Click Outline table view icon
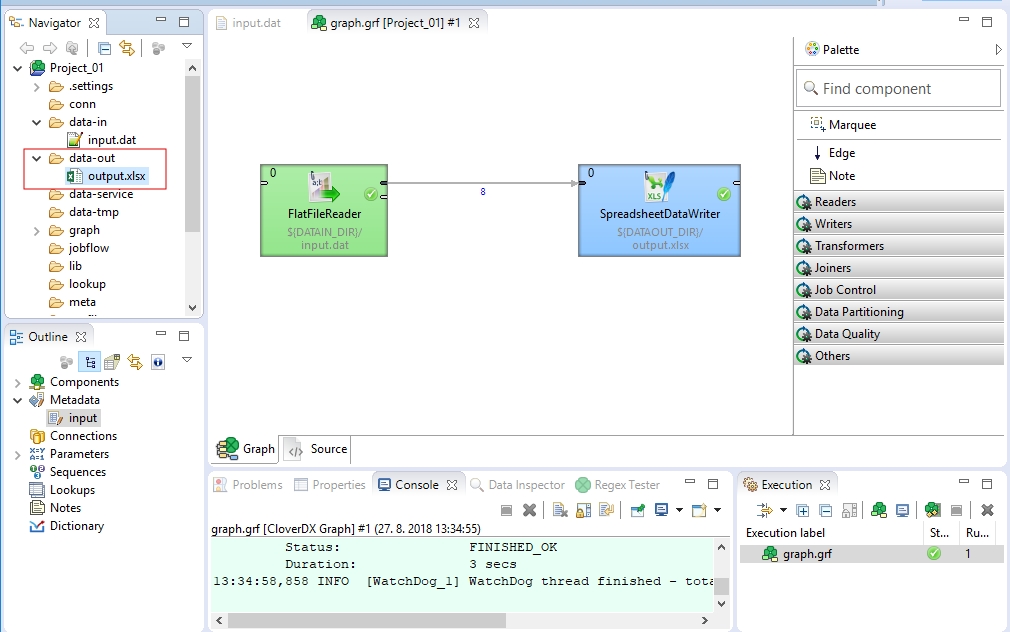 [112, 362]
